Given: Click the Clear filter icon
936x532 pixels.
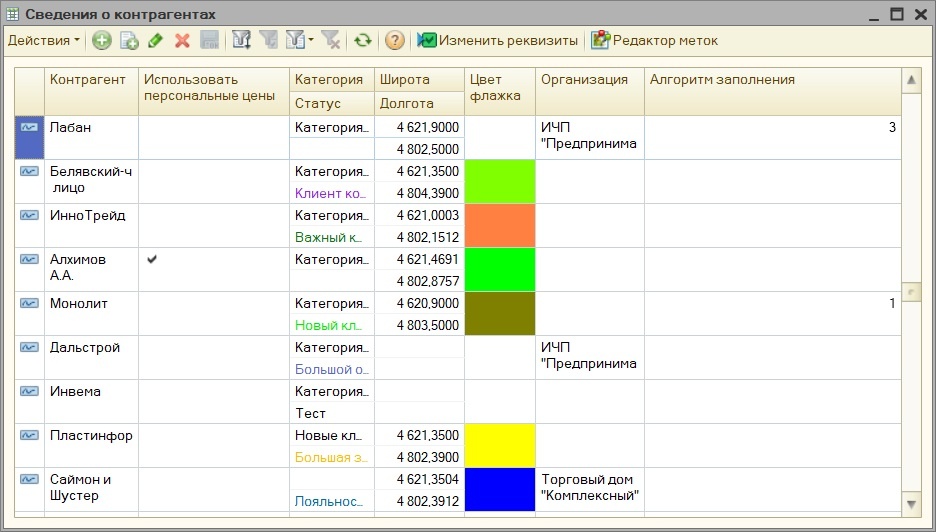Looking at the screenshot, I should click(x=330, y=41).
